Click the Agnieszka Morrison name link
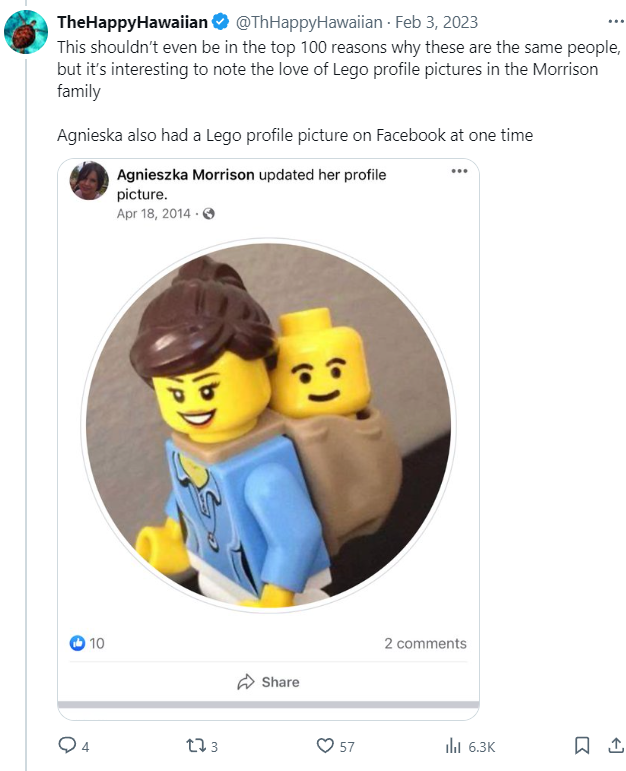Screen dimensions: 626x771 186,174
